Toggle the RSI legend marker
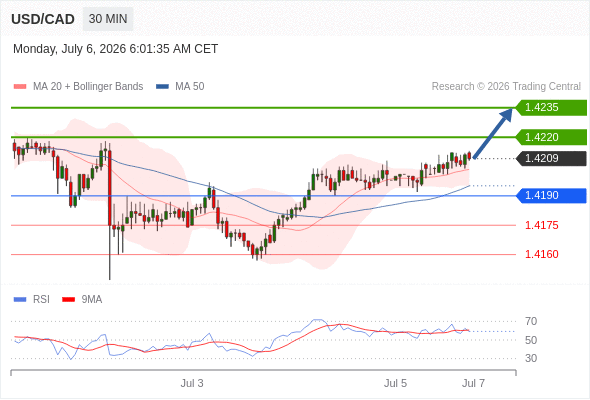The image size is (590, 400). (20, 300)
